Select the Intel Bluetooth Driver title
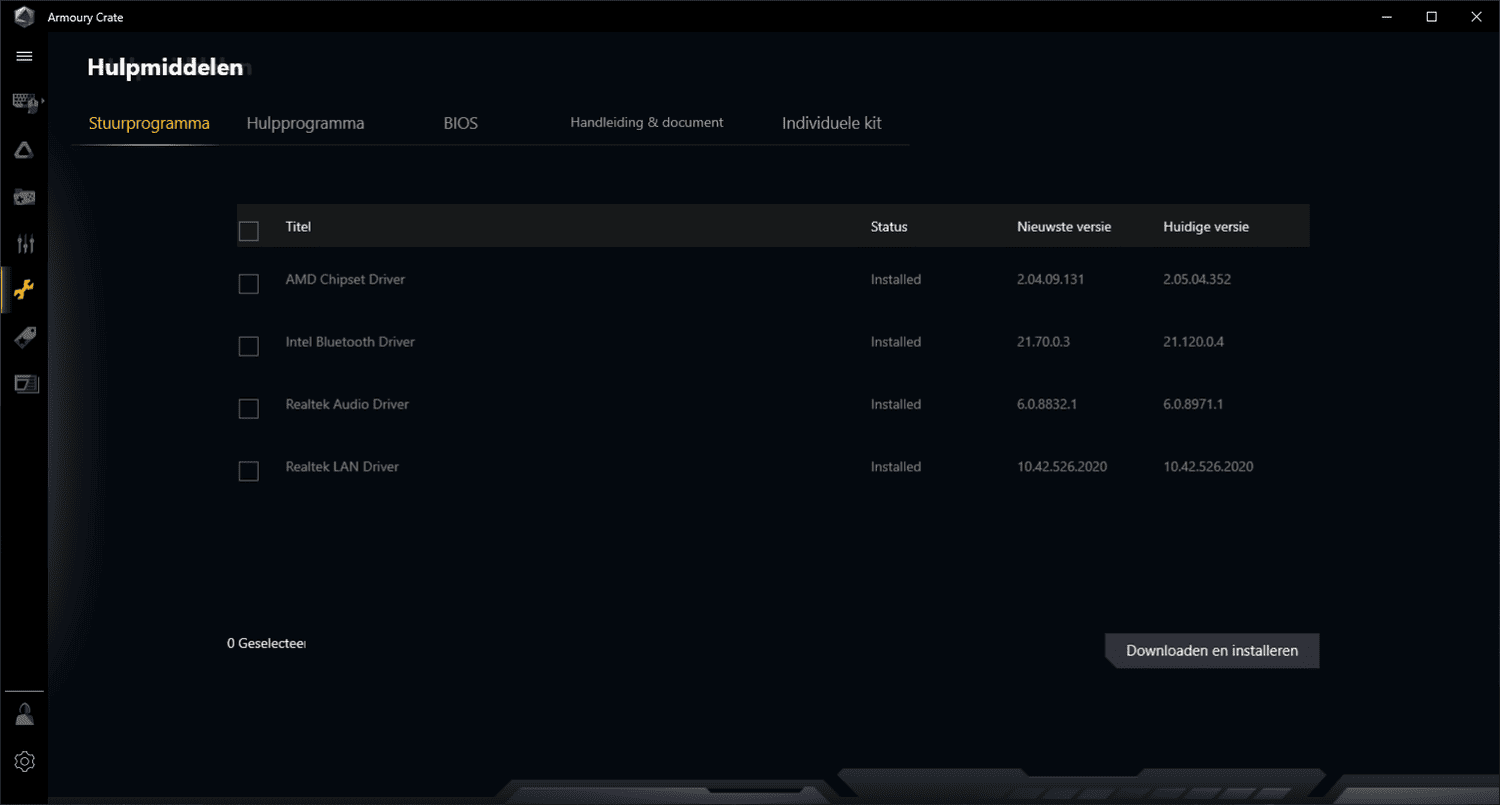This screenshot has height=805, width=1500. [350, 342]
